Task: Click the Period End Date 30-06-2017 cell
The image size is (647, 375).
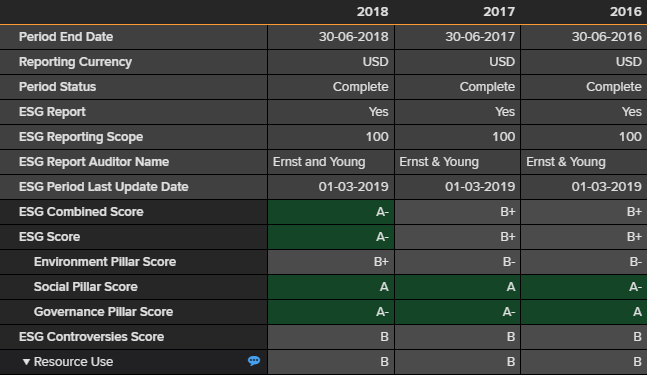Action: click(x=458, y=37)
